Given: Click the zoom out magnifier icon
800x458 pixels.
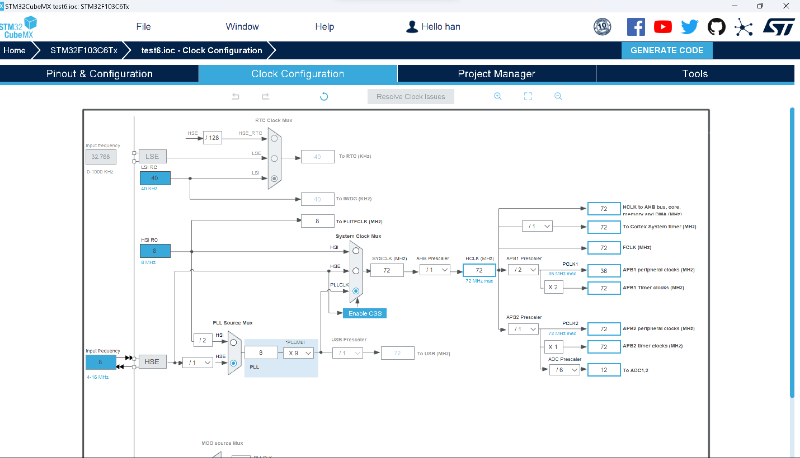Looking at the screenshot, I should (x=558, y=96).
